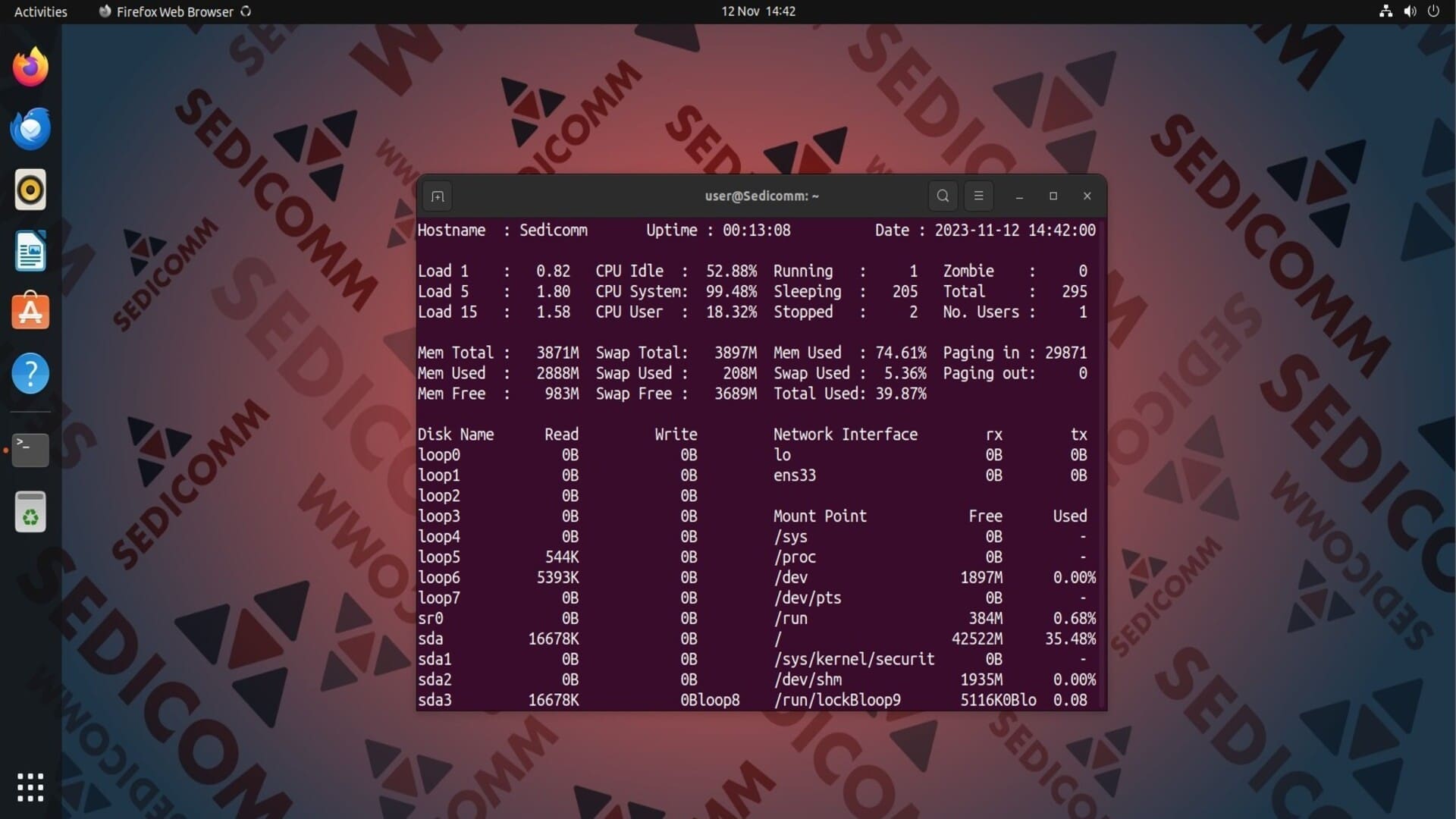This screenshot has width=1456, height=819.
Task: Click the volume icon in top bar
Action: pos(1410,11)
